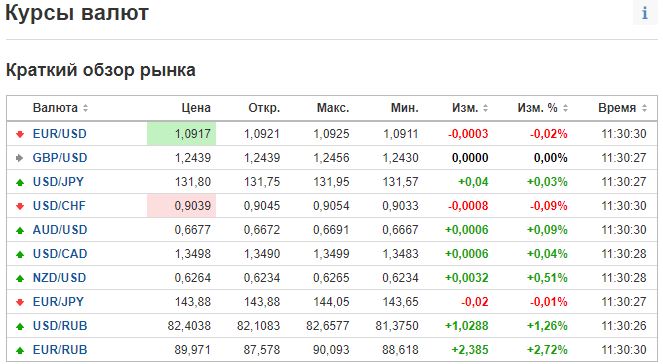This screenshot has height=364, width=663.
Task: Click the red down arrow for EUR/JPY
Action: (20, 302)
